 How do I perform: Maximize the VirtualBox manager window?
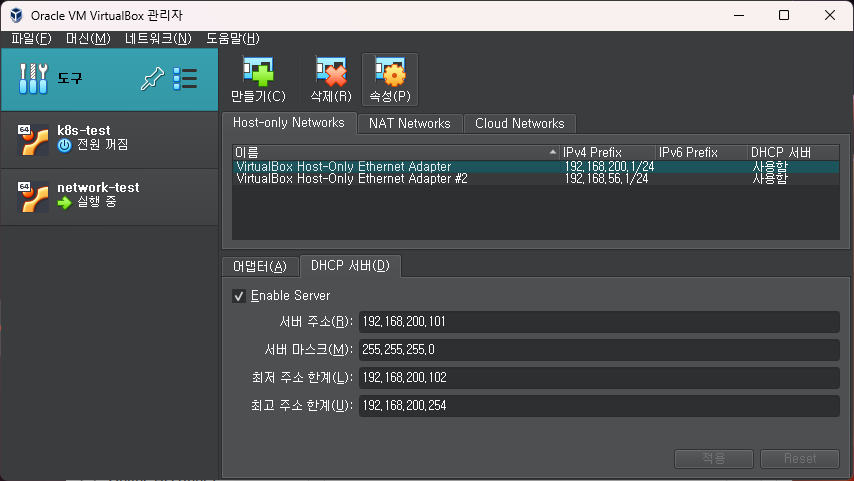pos(784,15)
